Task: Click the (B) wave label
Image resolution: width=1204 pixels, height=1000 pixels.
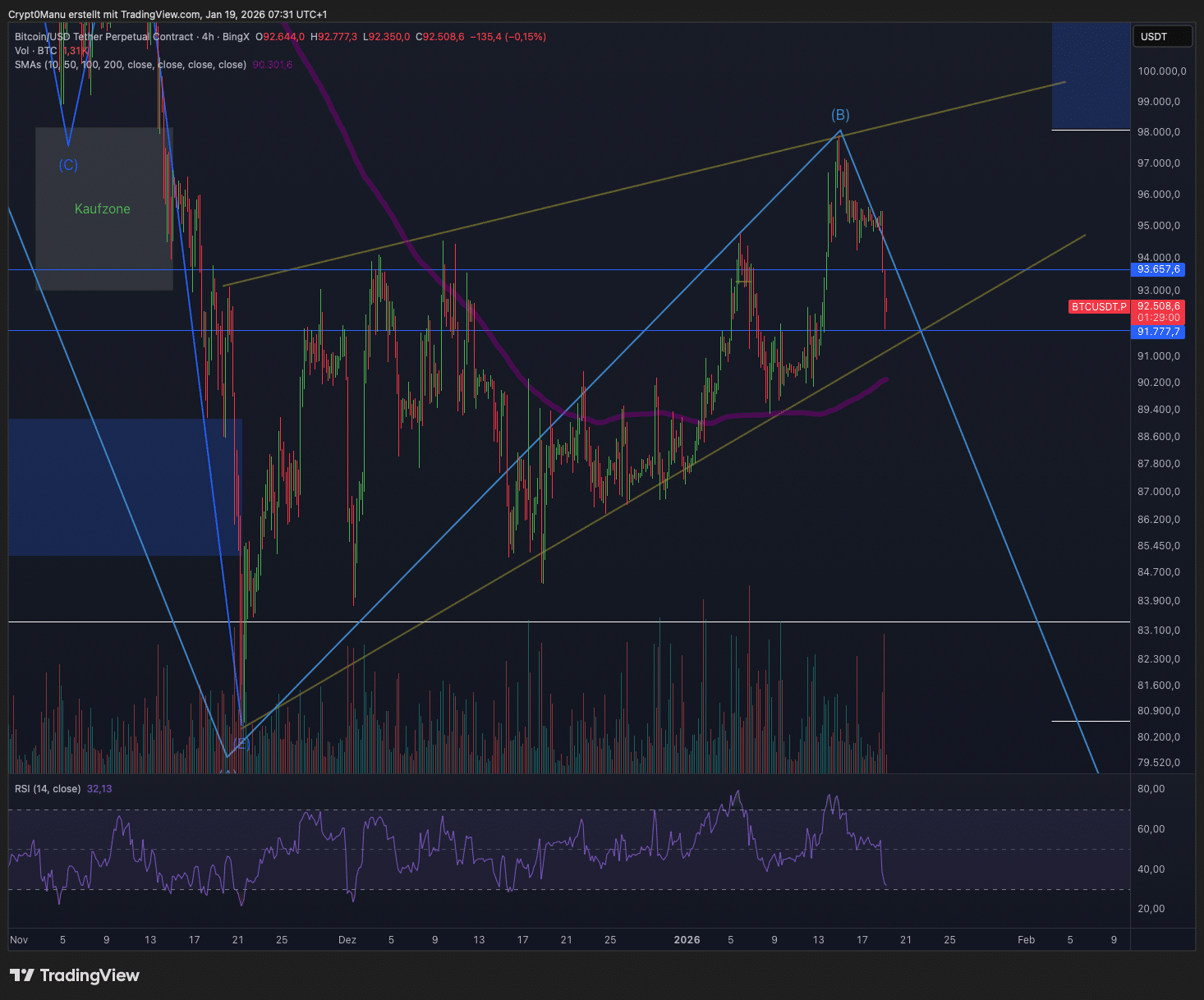Action: point(840,115)
